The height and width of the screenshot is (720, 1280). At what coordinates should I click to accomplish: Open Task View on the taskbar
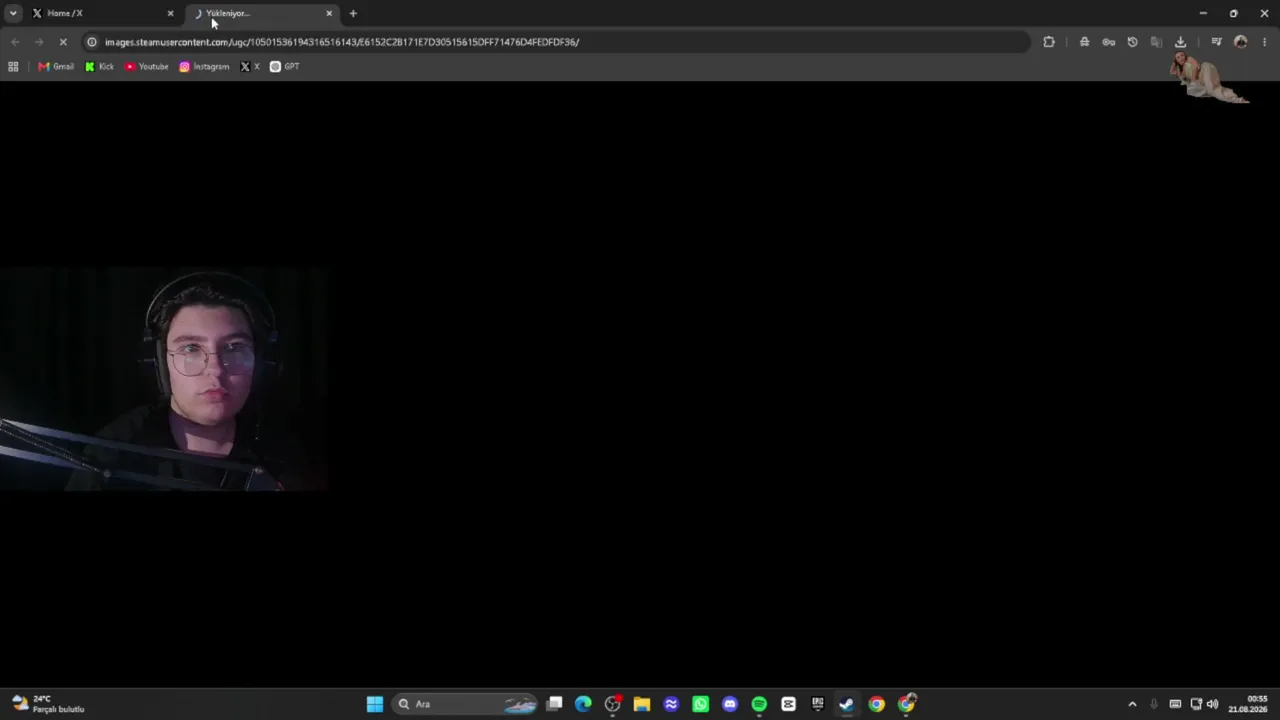555,704
